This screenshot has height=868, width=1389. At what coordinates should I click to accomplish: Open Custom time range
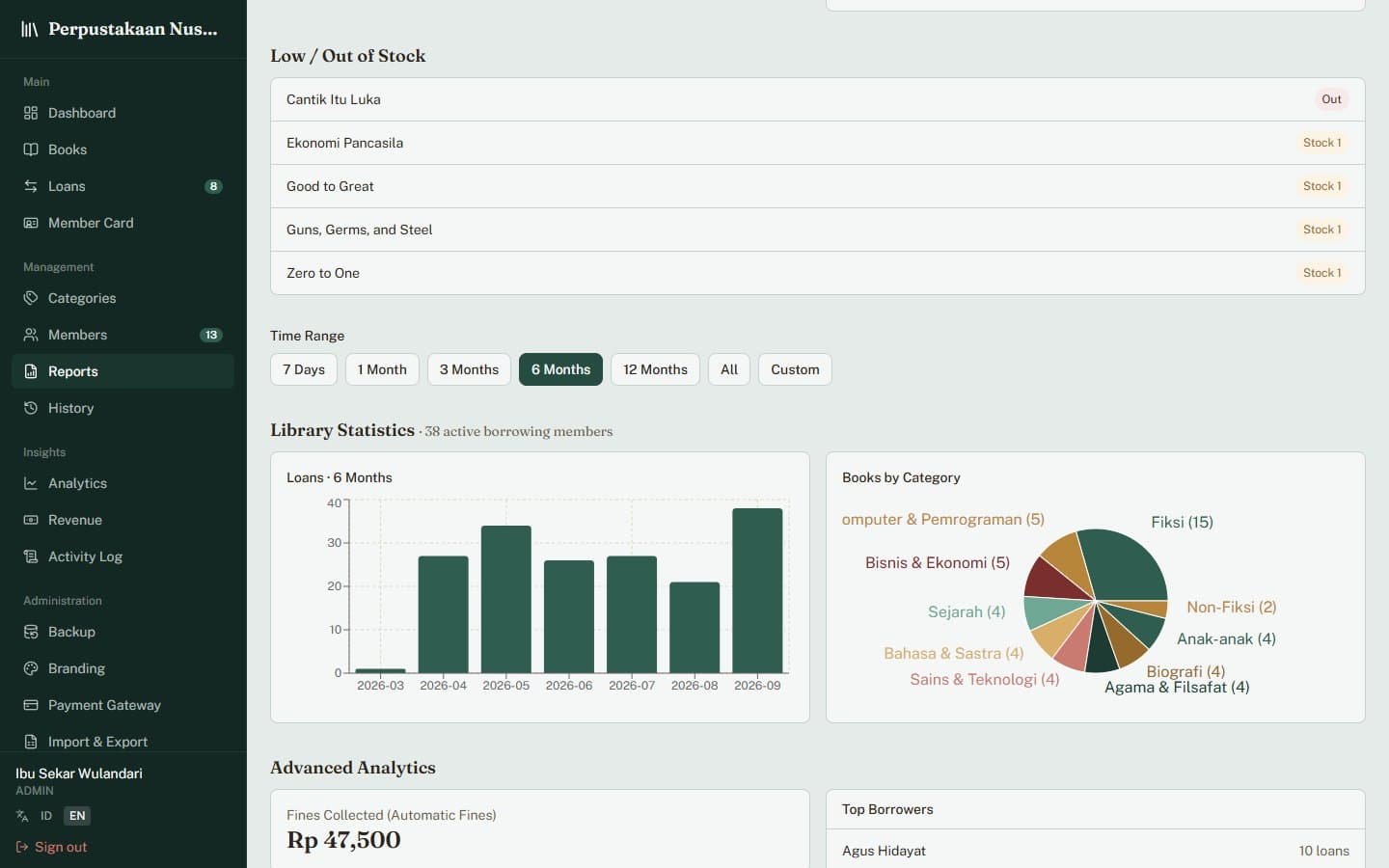click(795, 369)
